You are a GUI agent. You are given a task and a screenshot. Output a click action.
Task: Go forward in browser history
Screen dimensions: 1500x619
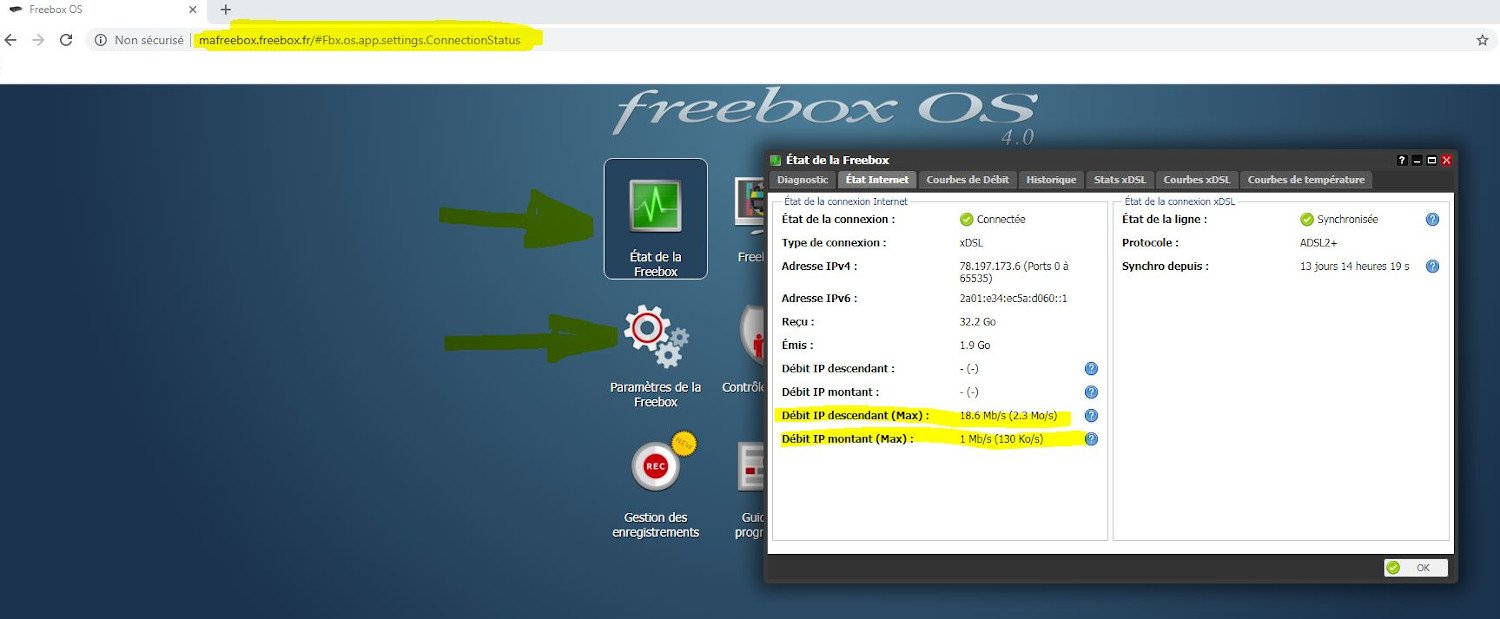click(x=38, y=40)
